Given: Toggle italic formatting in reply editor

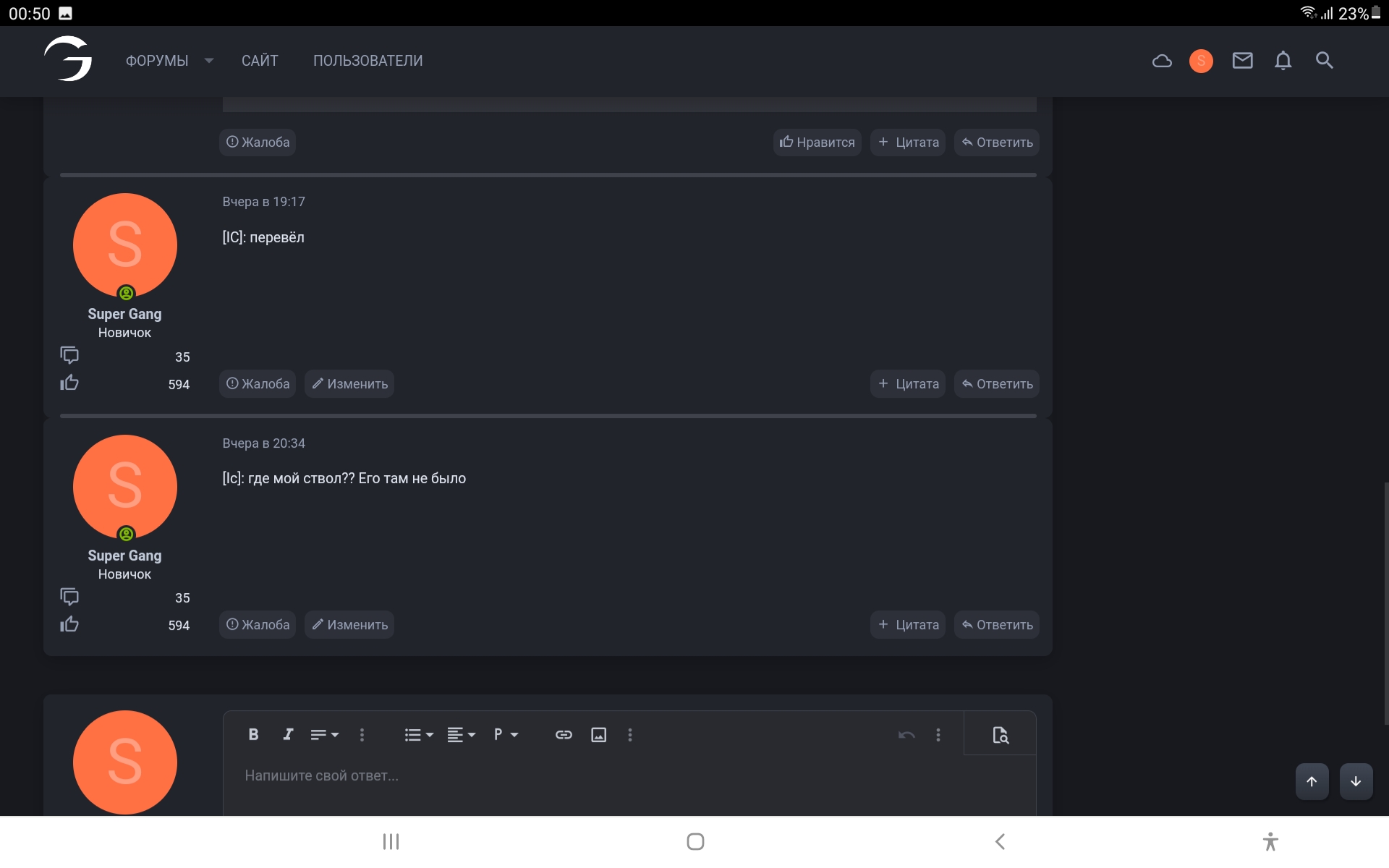Looking at the screenshot, I should click(288, 734).
